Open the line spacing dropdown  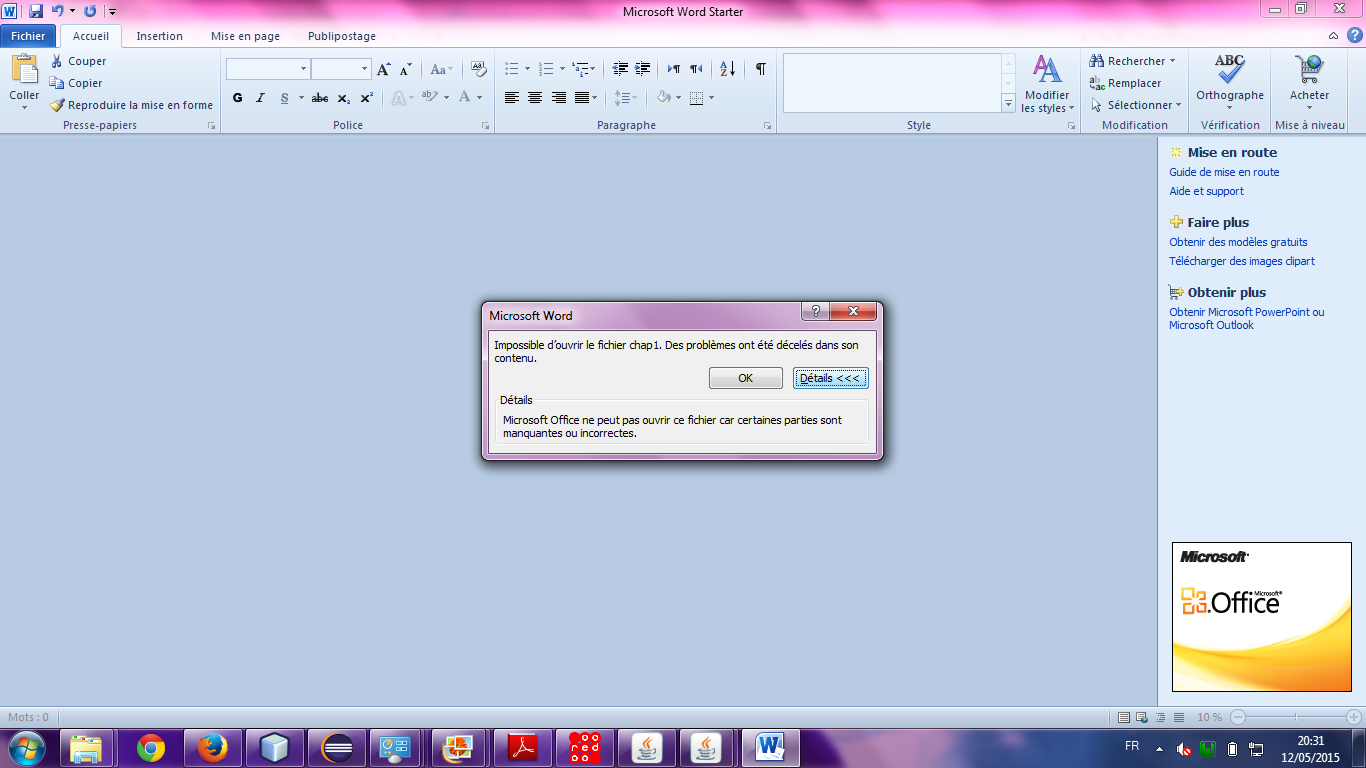pyautogui.click(x=625, y=98)
